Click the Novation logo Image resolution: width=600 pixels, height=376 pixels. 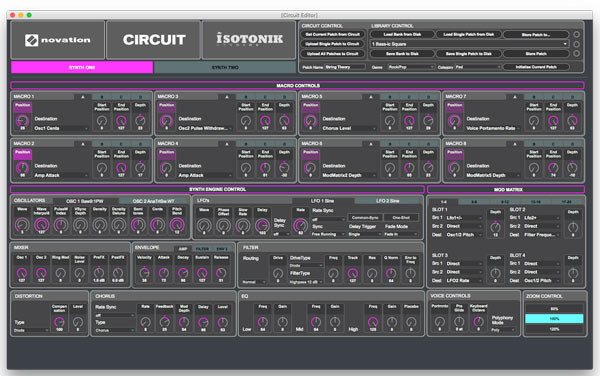58,40
